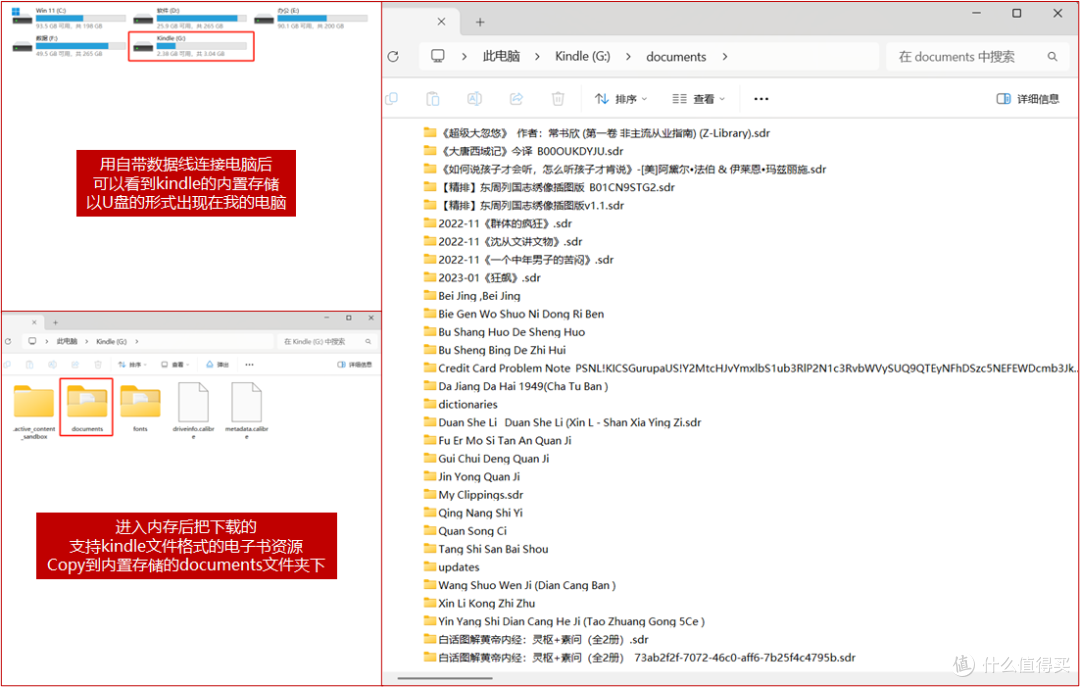Viewport: 1080px width, 687px height.
Task: Expand the chevron between 此电脑 and Kindle (G:) in documents window
Action: 537,57
